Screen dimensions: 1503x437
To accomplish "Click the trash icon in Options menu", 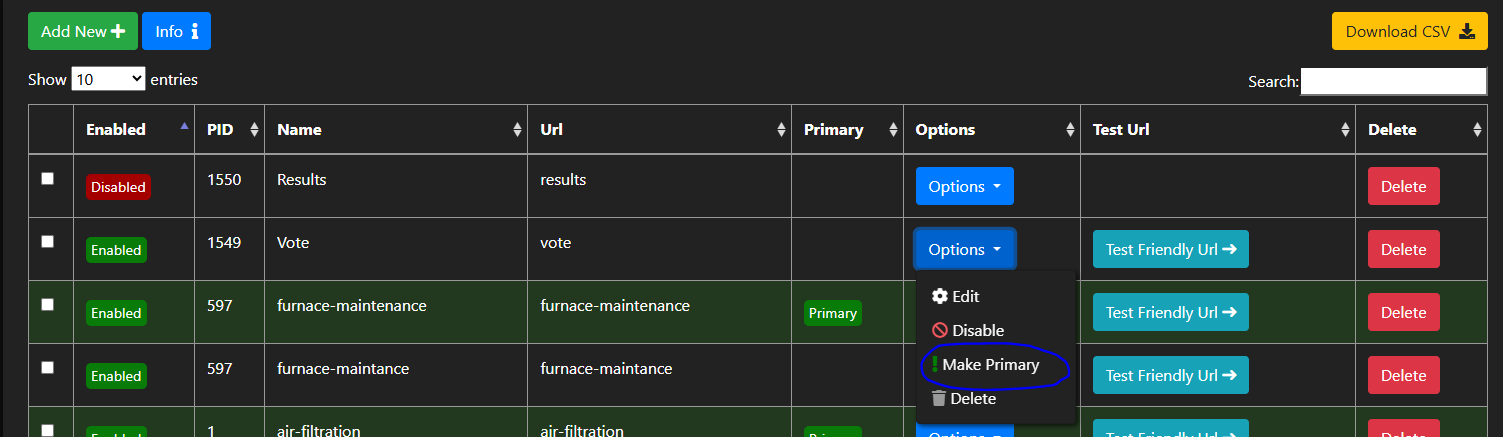I will [939, 399].
